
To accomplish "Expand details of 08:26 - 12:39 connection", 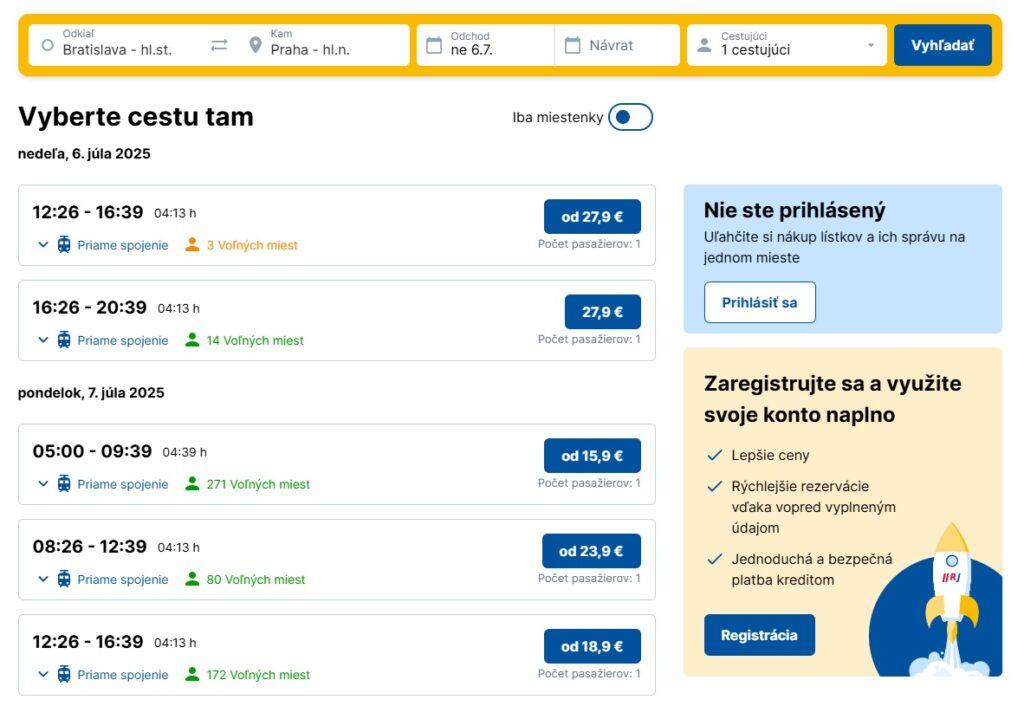I will tap(43, 579).
